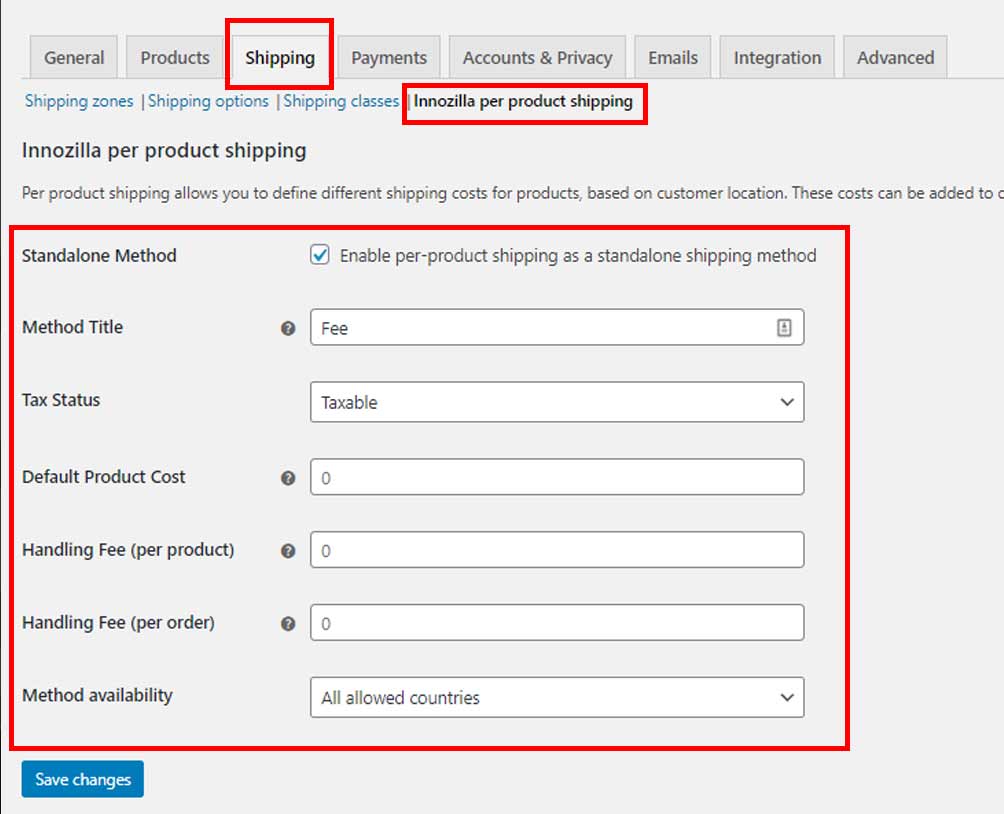
Task: Click the Save changes button
Action: [x=83, y=779]
